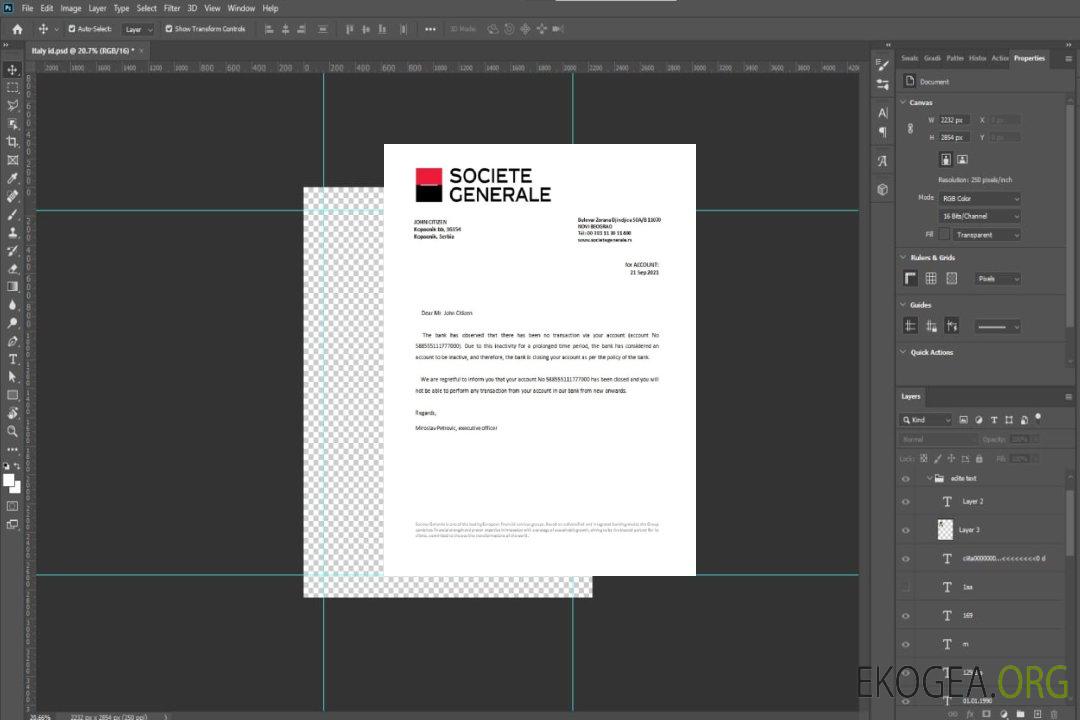Screen dimensions: 1080x720
Task: Open the 3D panel cube icon
Action: (882, 189)
